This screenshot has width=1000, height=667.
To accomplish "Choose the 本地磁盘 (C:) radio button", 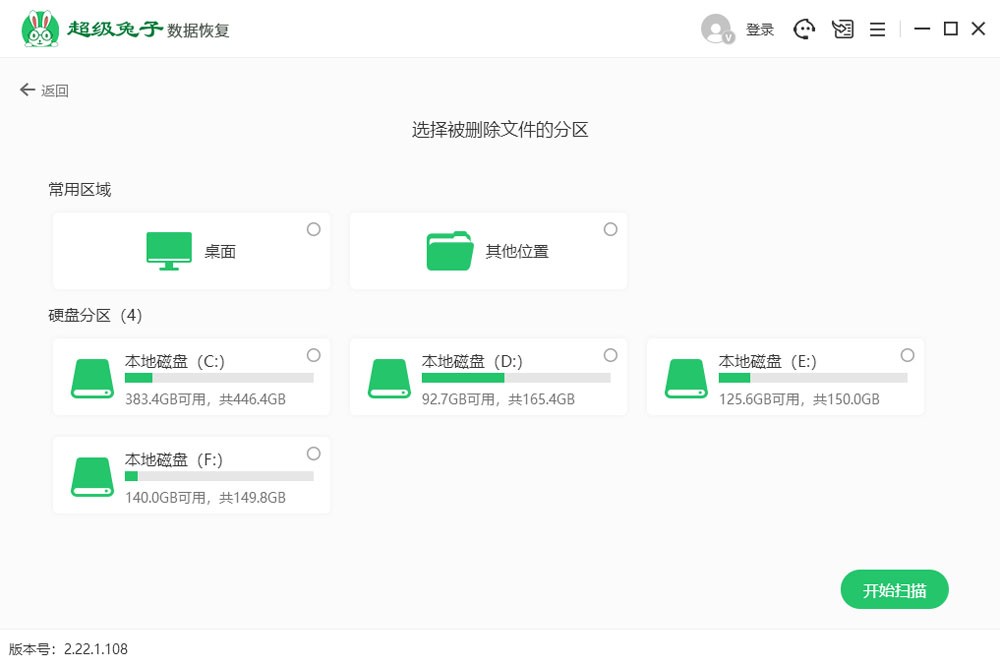I will (x=313, y=355).
